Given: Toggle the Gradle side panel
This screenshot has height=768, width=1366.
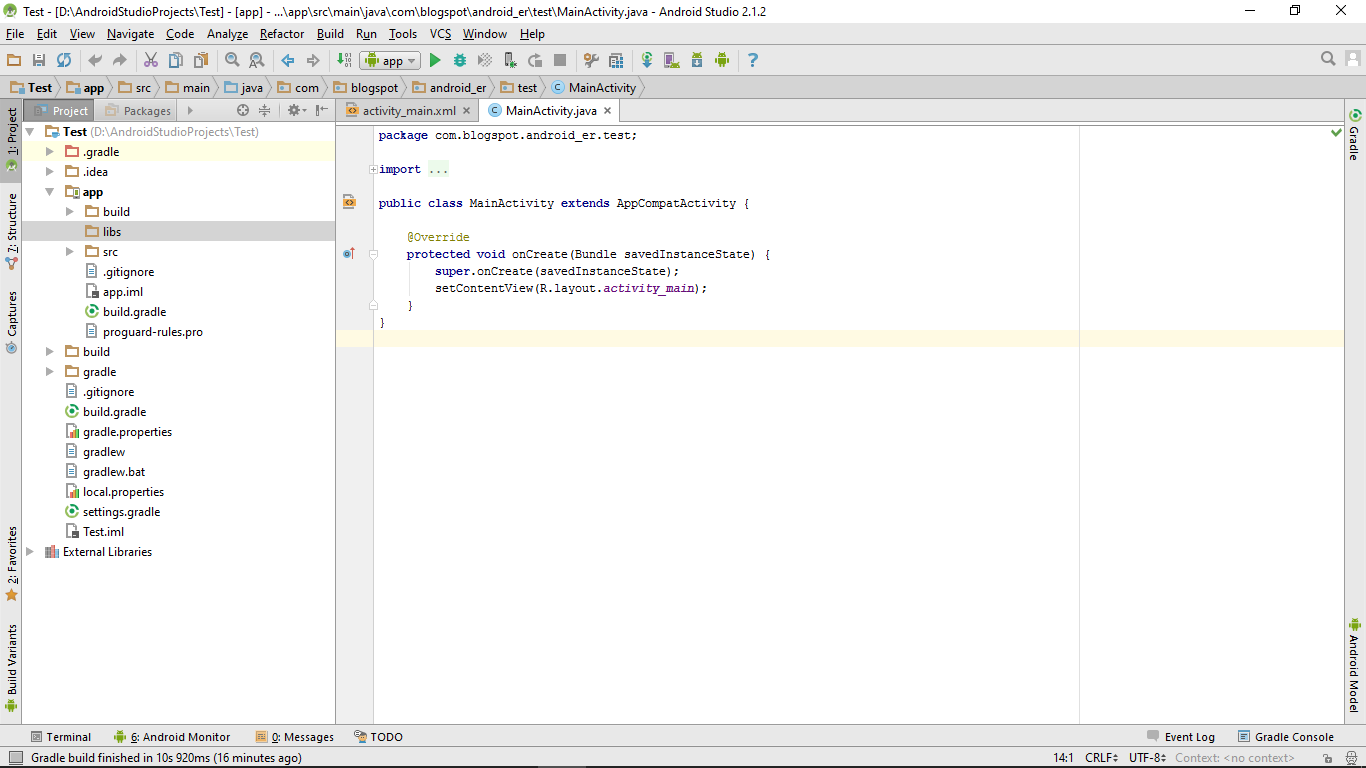Looking at the screenshot, I should (x=1355, y=135).
